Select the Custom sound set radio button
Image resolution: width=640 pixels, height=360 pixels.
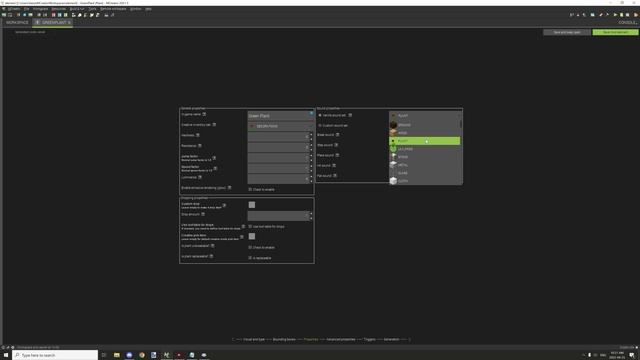[320, 125]
